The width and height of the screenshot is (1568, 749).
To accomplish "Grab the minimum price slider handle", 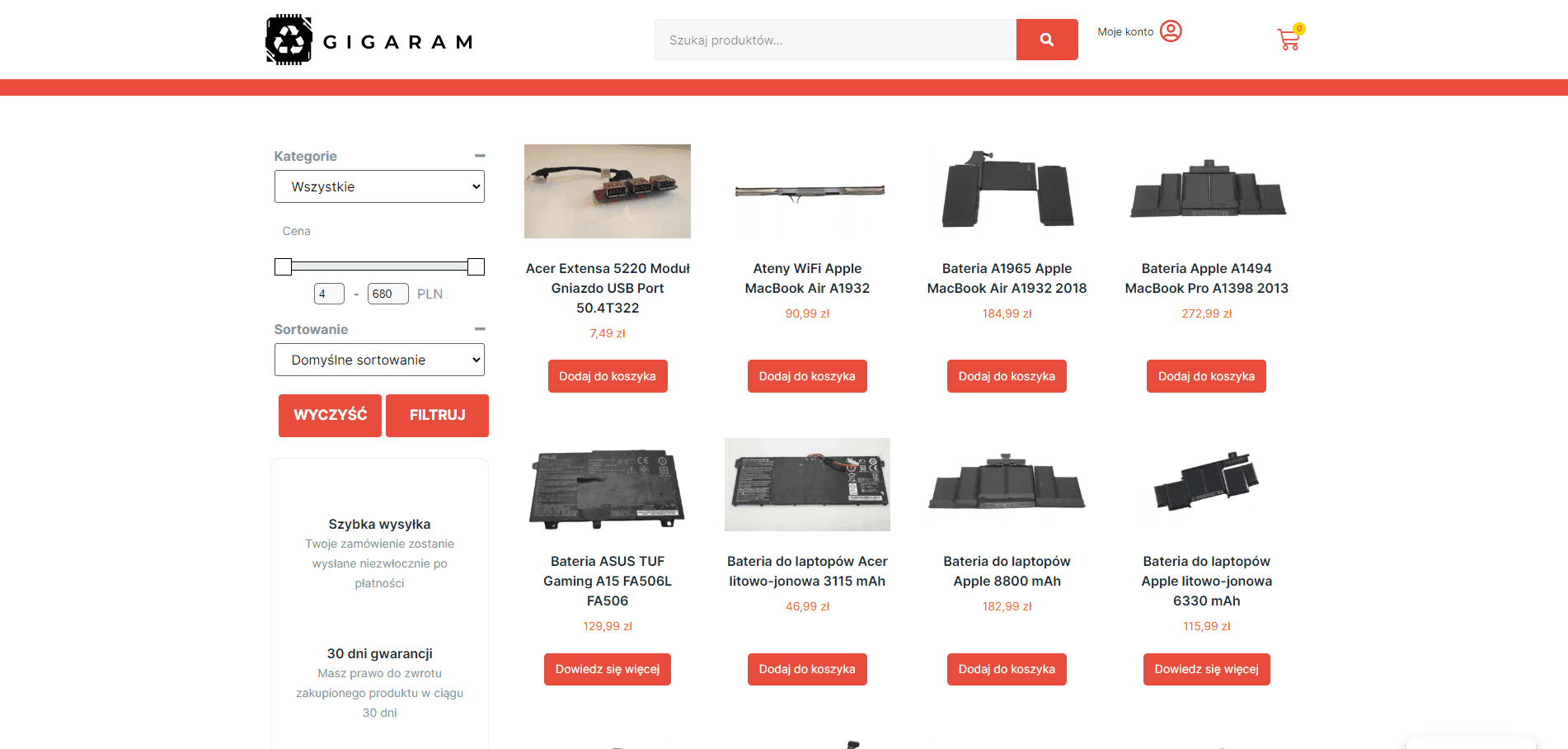I will [x=283, y=266].
